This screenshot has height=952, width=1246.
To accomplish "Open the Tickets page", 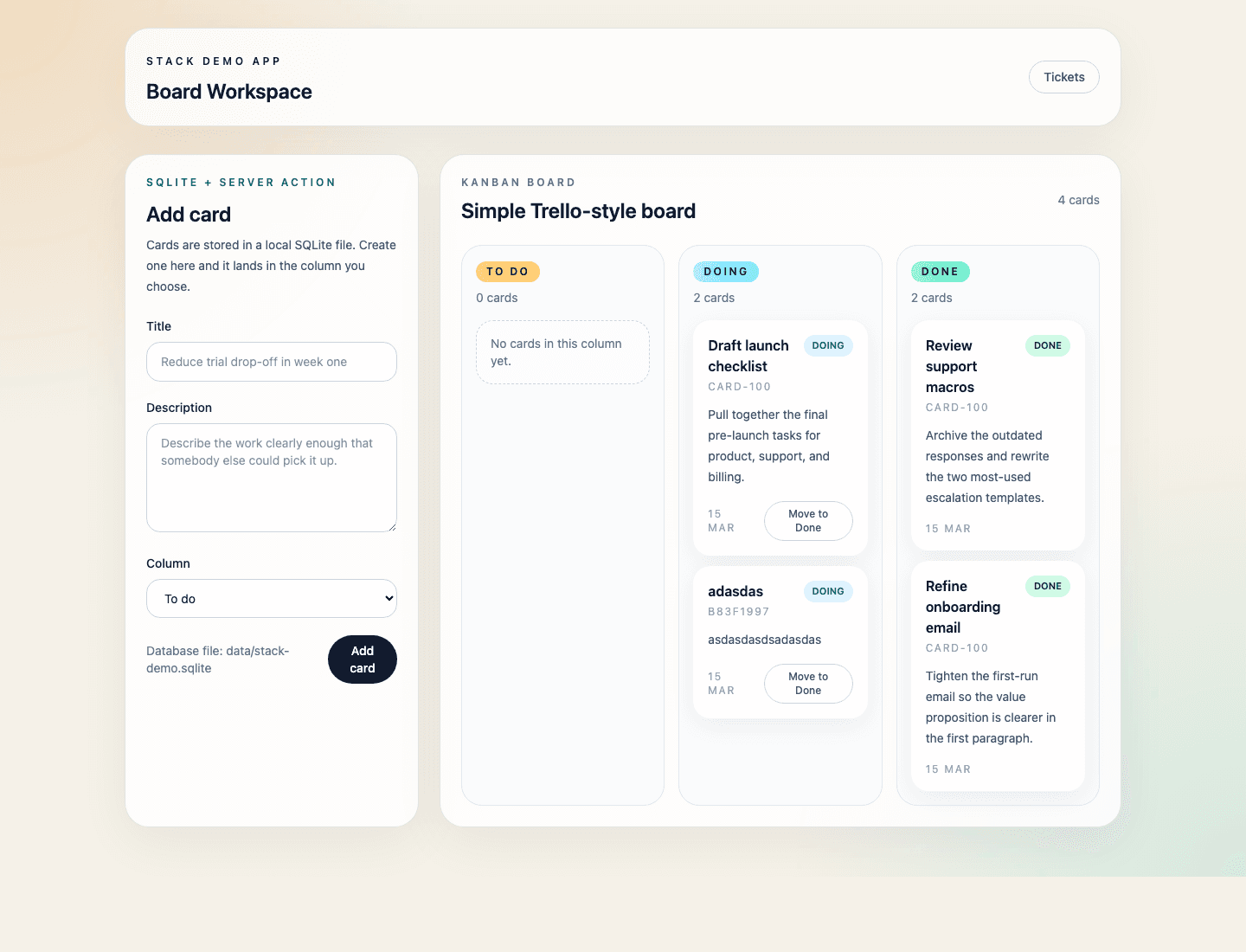I will [x=1063, y=77].
